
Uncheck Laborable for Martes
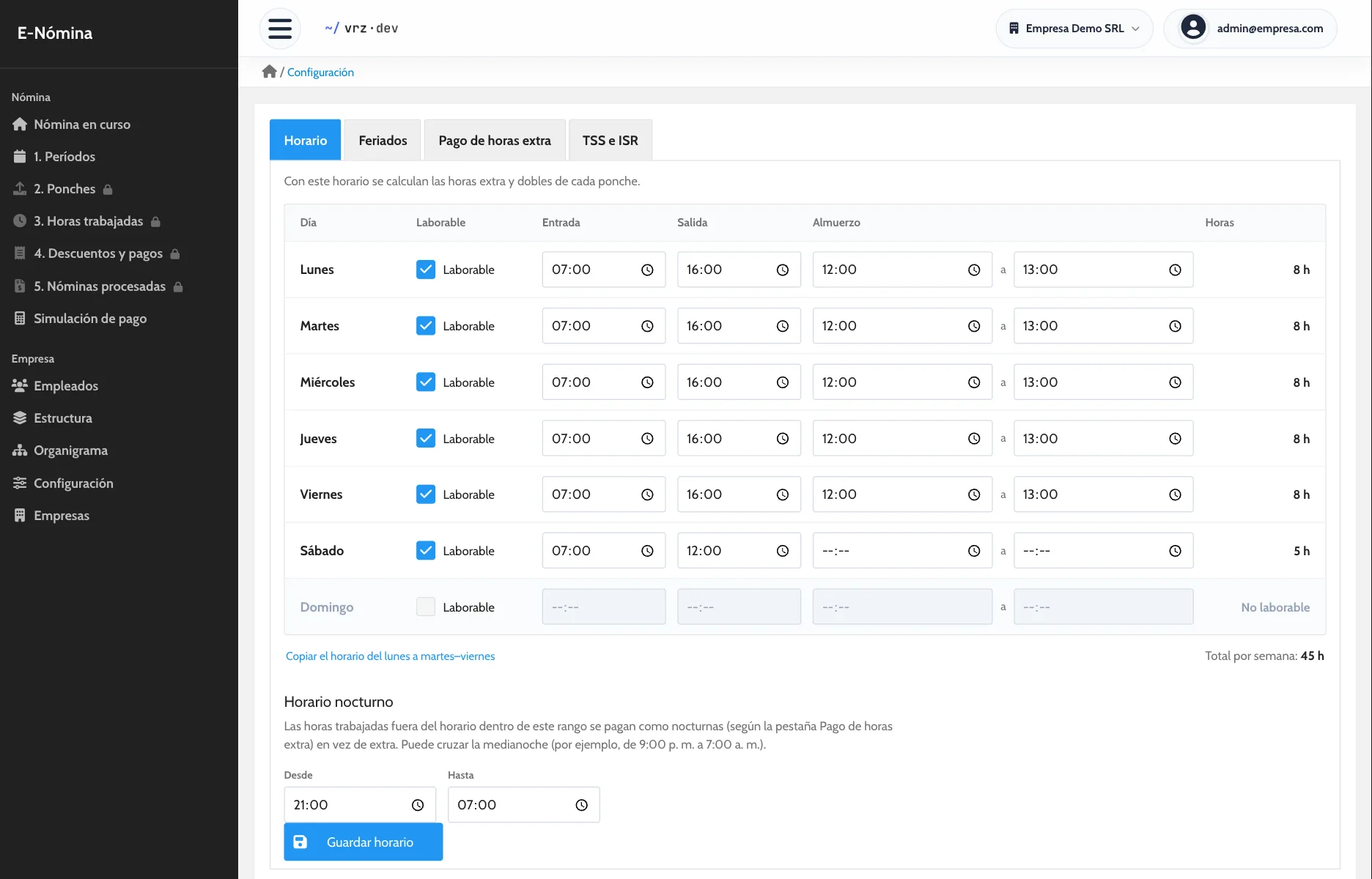pyautogui.click(x=426, y=326)
